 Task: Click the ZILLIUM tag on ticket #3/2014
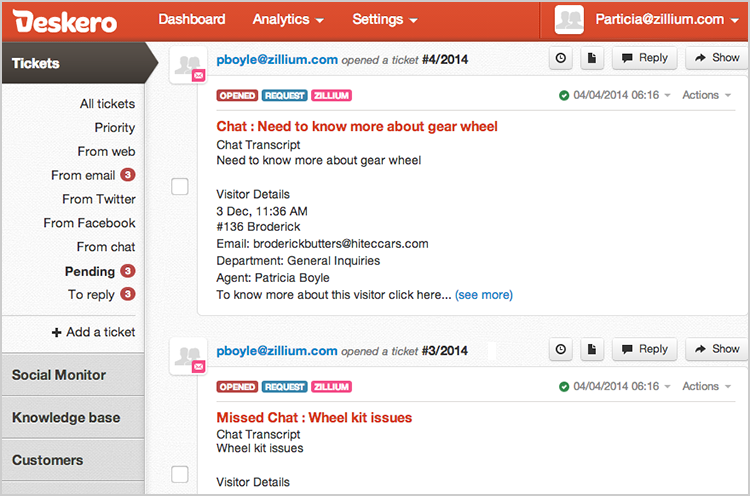pos(331,386)
